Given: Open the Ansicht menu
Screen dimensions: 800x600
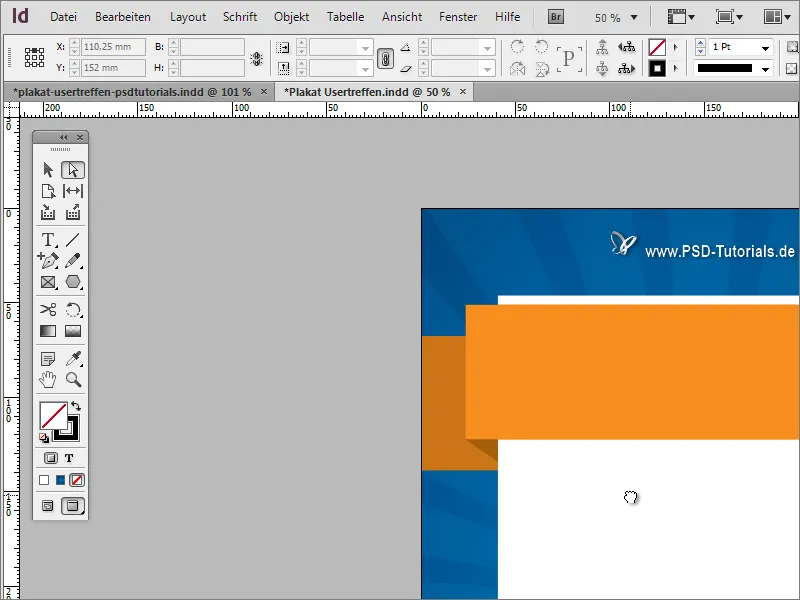Looking at the screenshot, I should pos(402,17).
